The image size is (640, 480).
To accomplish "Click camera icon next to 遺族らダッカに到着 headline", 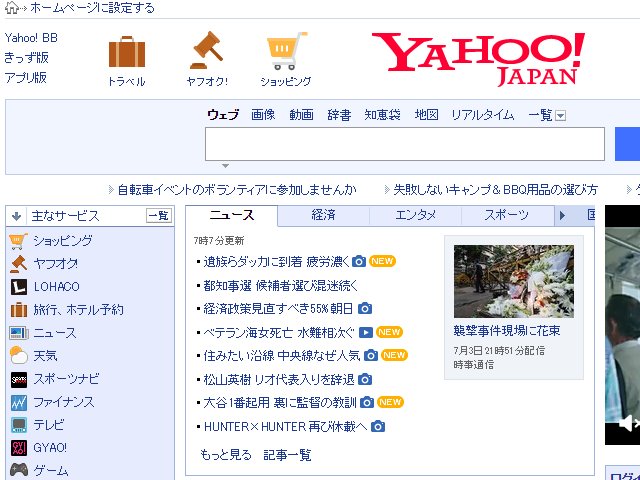I will (359, 261).
